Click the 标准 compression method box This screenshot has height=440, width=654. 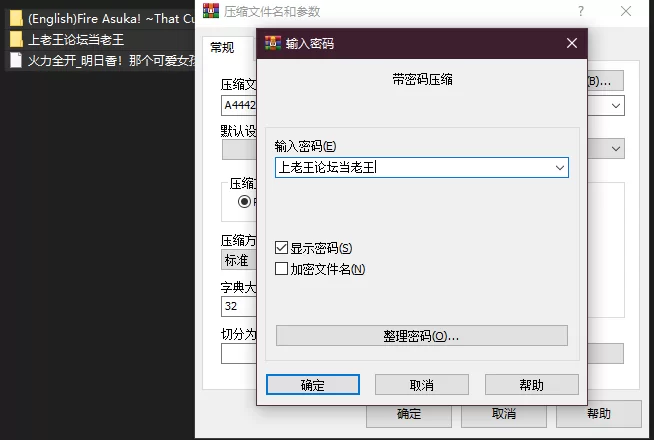pyautogui.click(x=239, y=260)
